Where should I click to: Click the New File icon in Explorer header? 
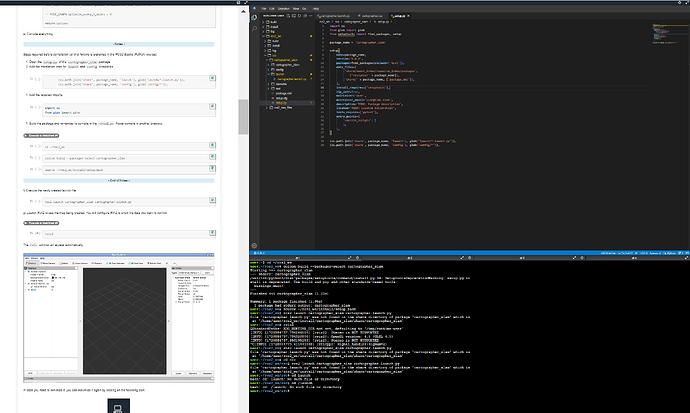point(288,16)
